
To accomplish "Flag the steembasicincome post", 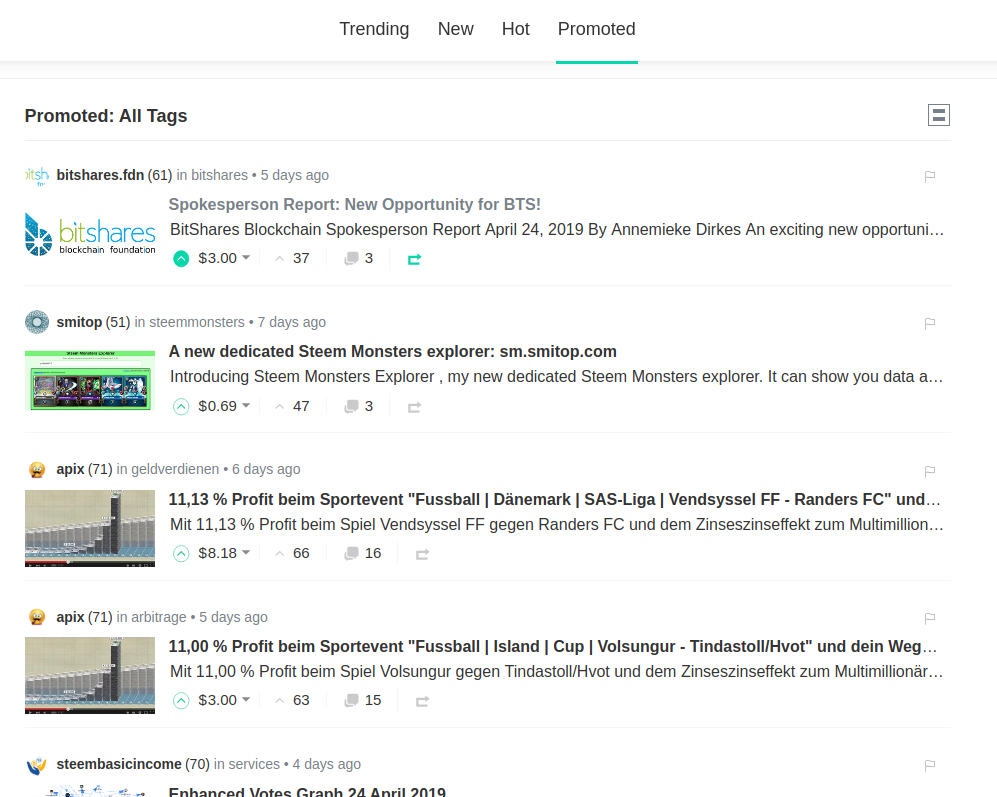I will (x=929, y=765).
